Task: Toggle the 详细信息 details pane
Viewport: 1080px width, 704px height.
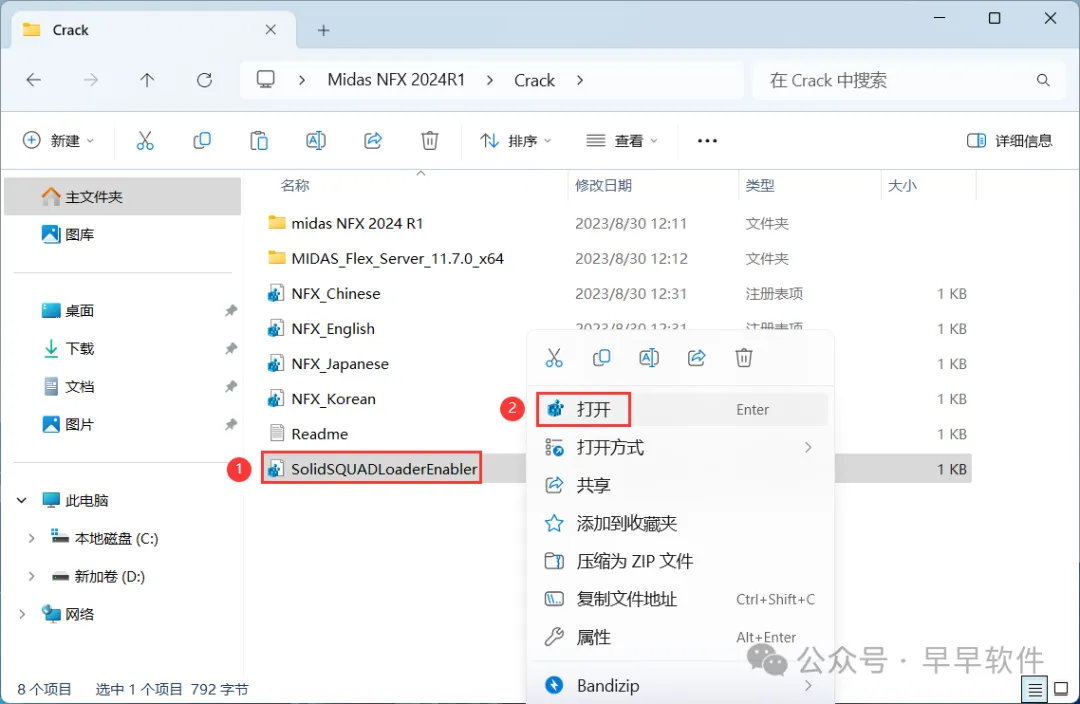Action: 1010,141
